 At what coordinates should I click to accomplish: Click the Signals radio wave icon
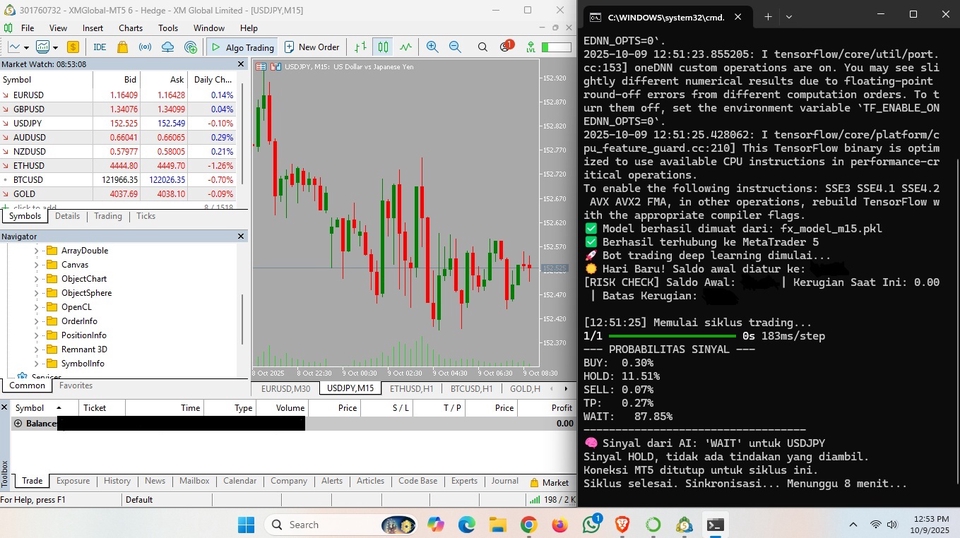click(144, 47)
